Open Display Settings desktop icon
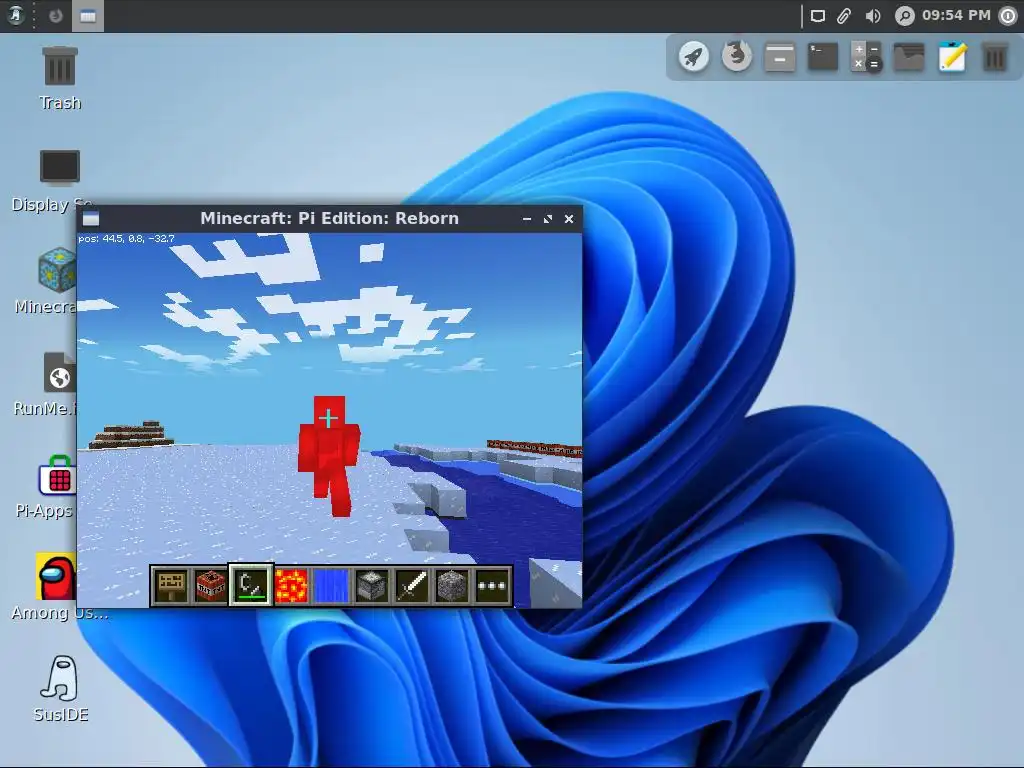The height and width of the screenshot is (768, 1024). point(60,180)
